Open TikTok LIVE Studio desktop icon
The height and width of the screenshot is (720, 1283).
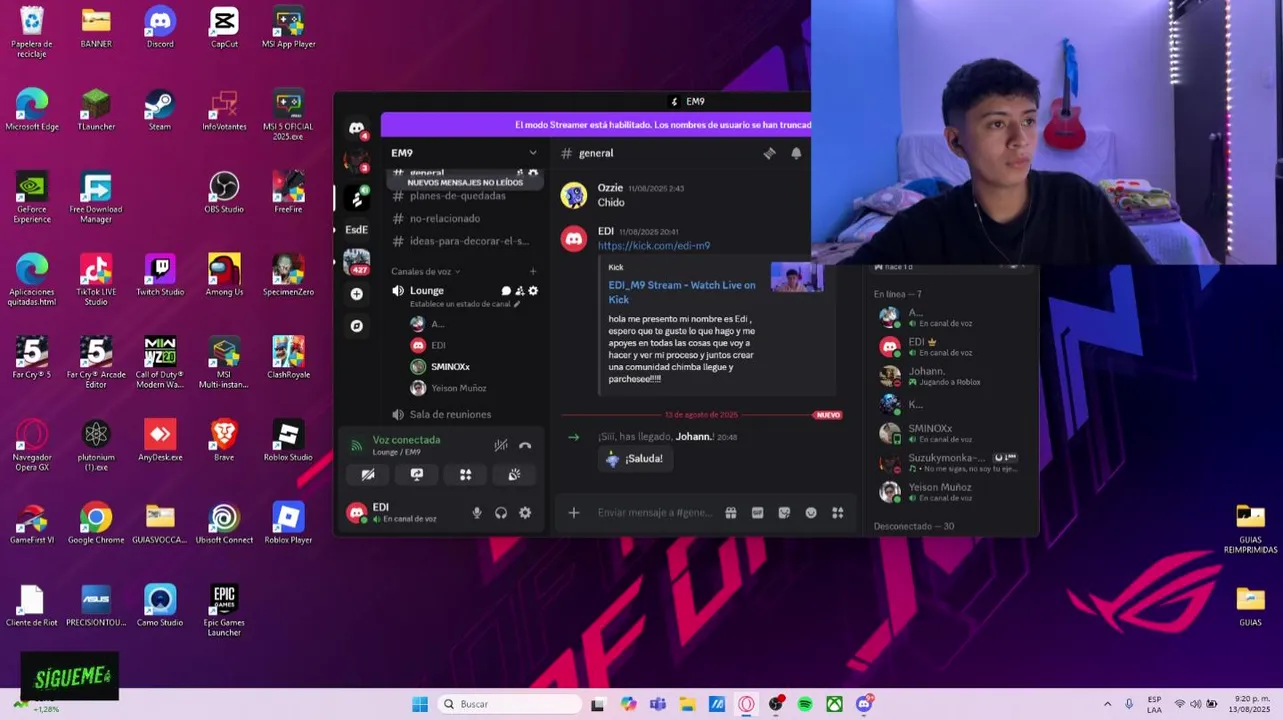pos(96,280)
